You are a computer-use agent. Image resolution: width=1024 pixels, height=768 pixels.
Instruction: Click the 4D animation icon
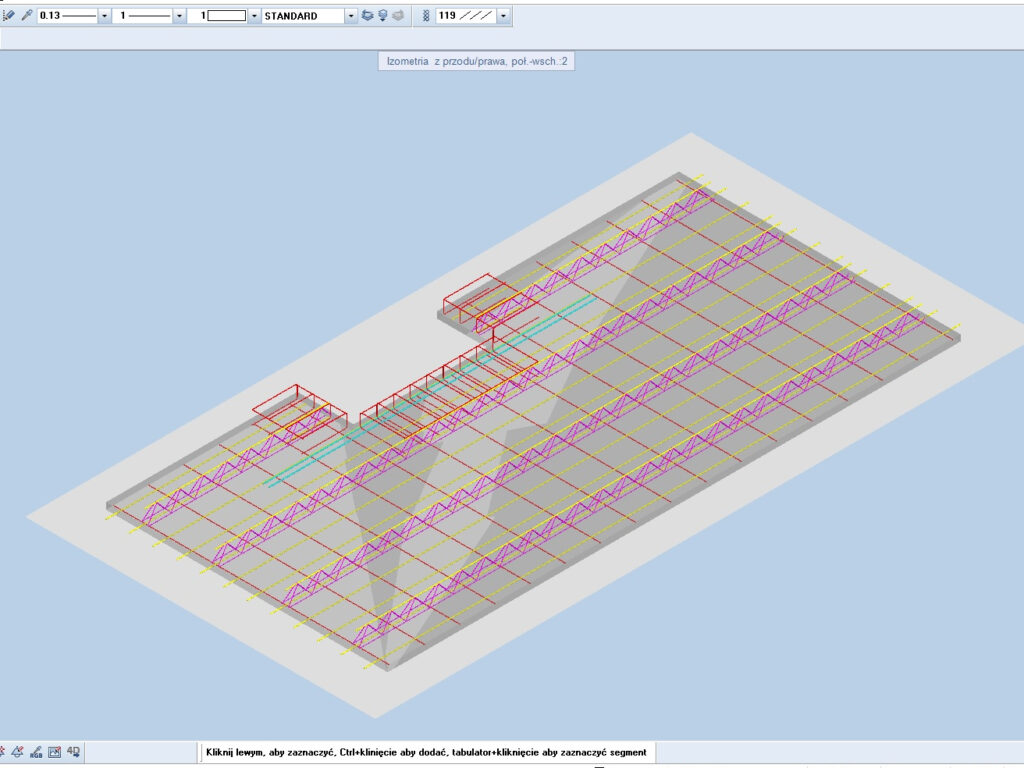[x=73, y=752]
